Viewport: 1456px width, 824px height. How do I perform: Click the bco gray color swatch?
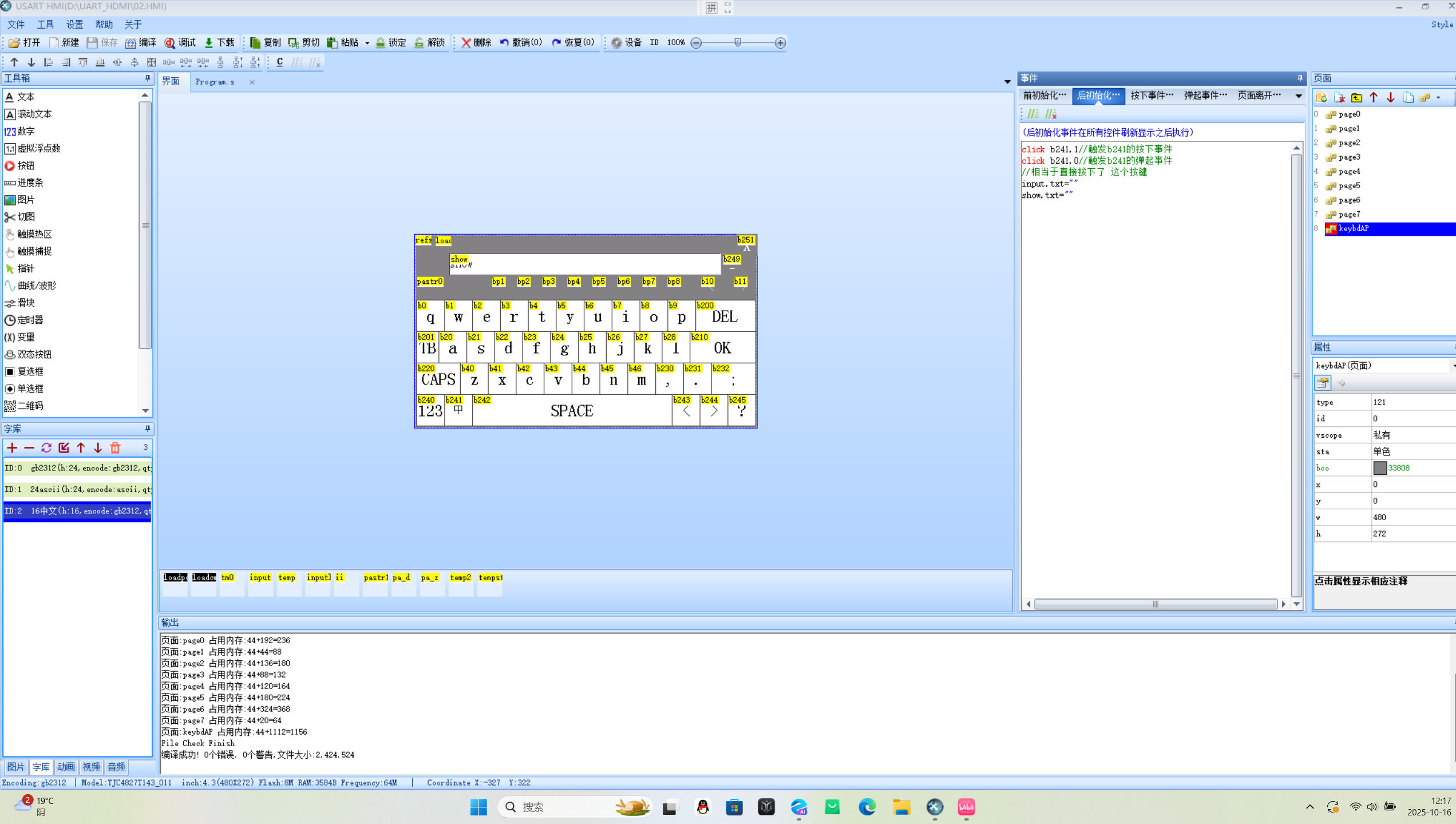click(x=1380, y=468)
